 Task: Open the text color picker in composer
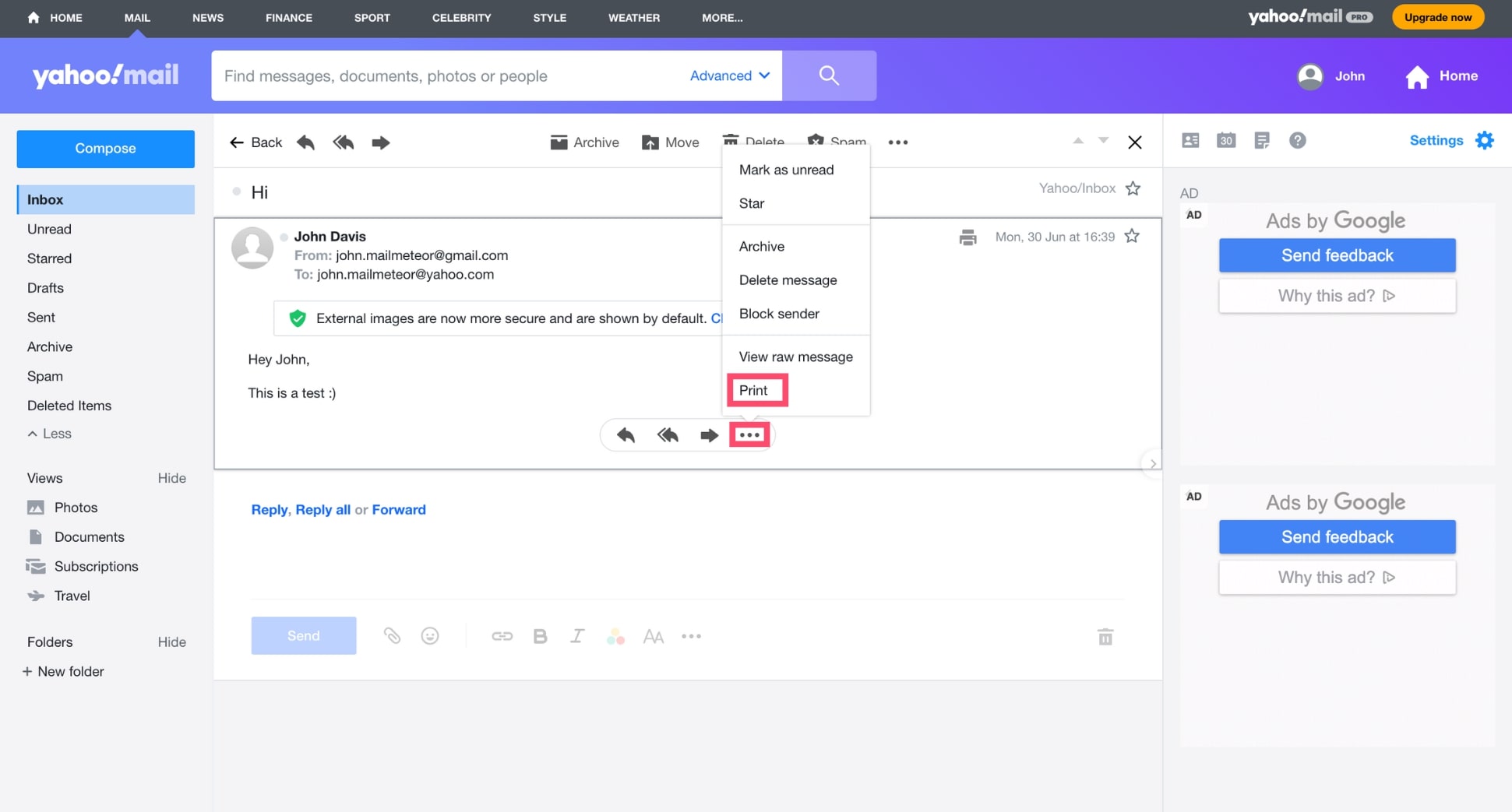pyautogui.click(x=615, y=636)
